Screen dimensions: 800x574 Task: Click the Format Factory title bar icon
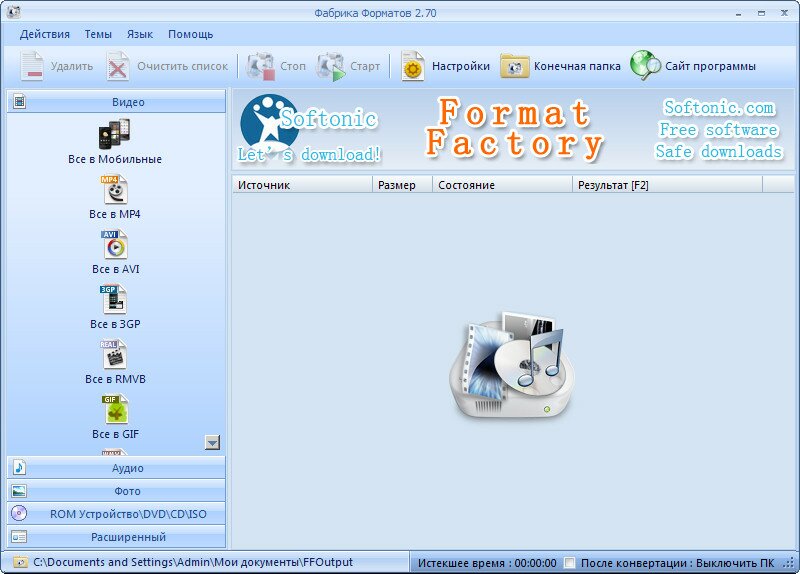click(14, 12)
